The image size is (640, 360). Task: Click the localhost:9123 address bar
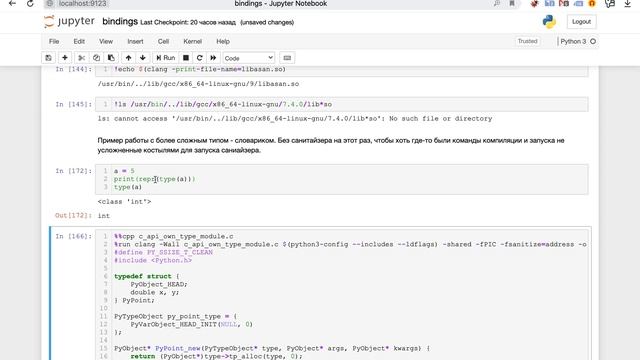tap(82, 4)
